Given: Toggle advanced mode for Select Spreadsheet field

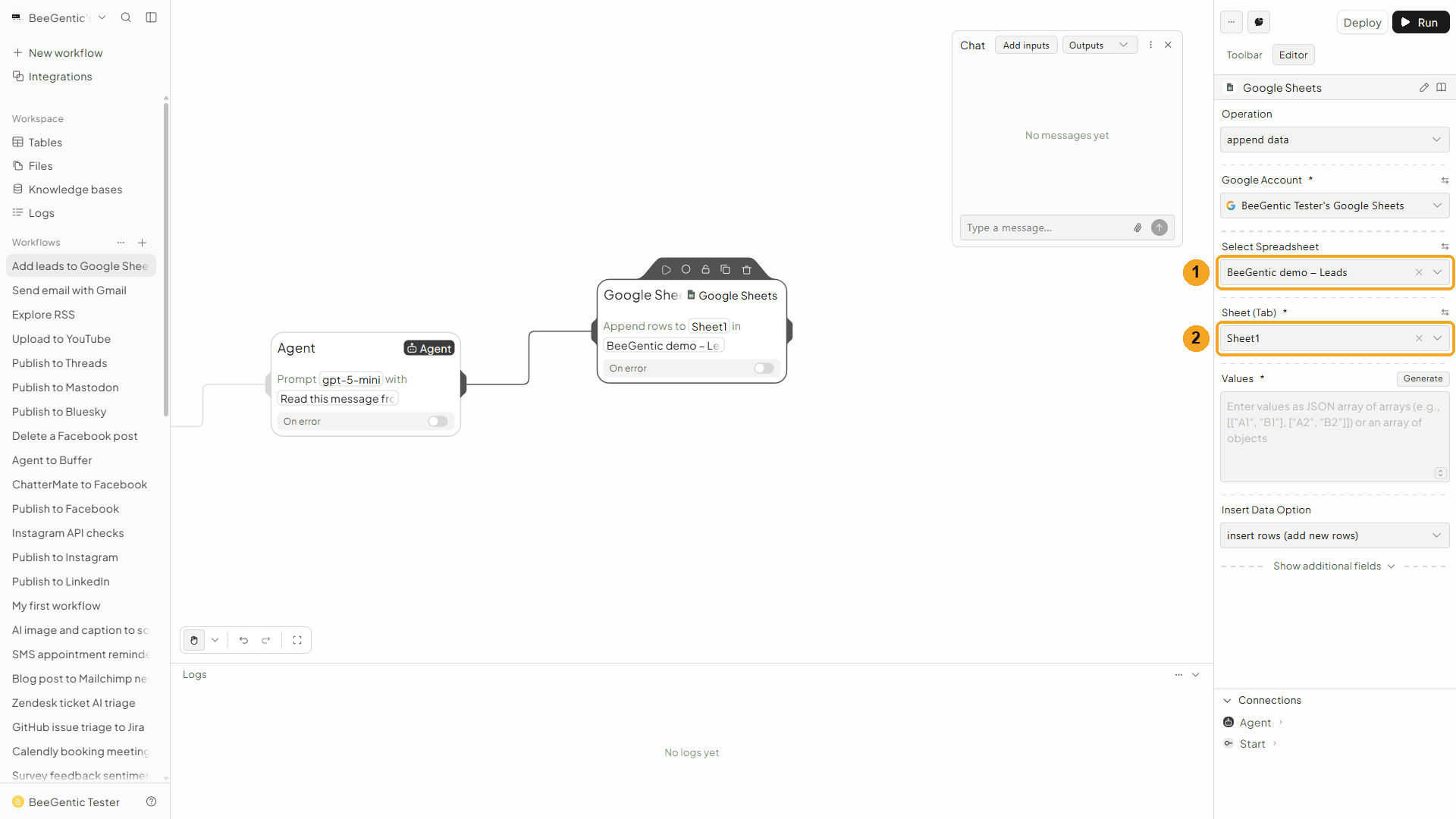Looking at the screenshot, I should coord(1445,246).
